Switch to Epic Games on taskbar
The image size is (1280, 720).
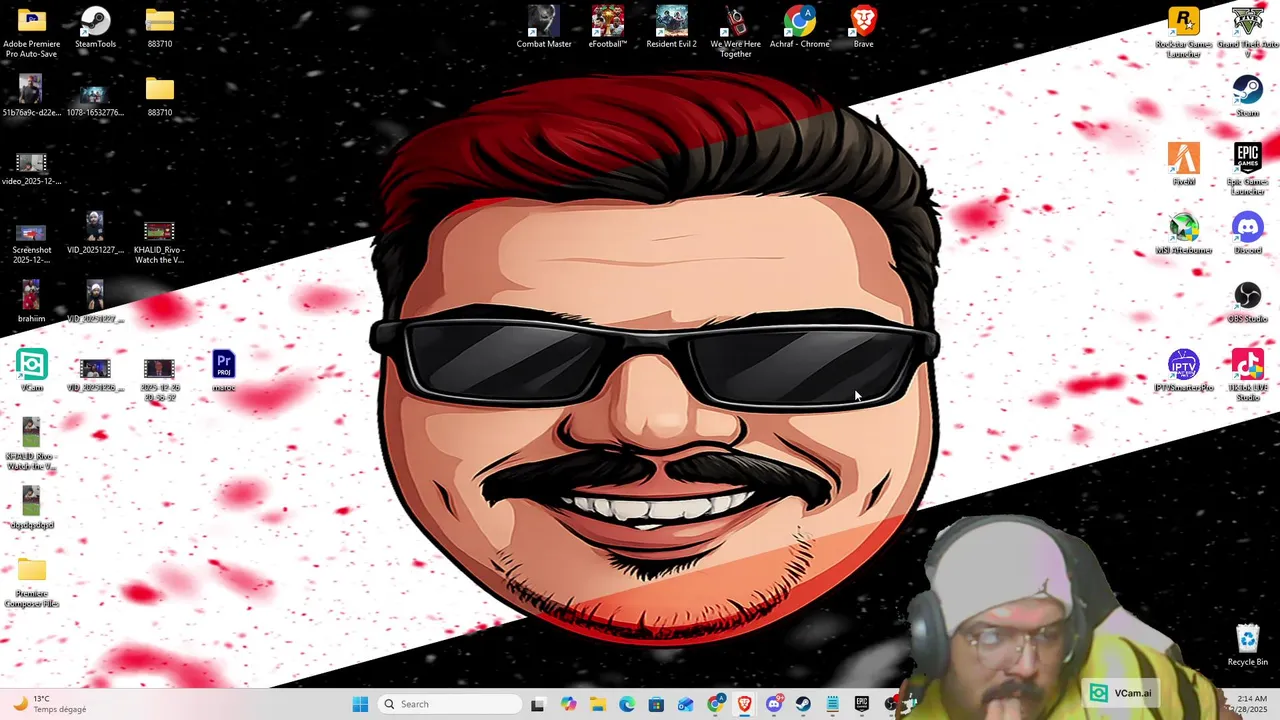(x=862, y=704)
